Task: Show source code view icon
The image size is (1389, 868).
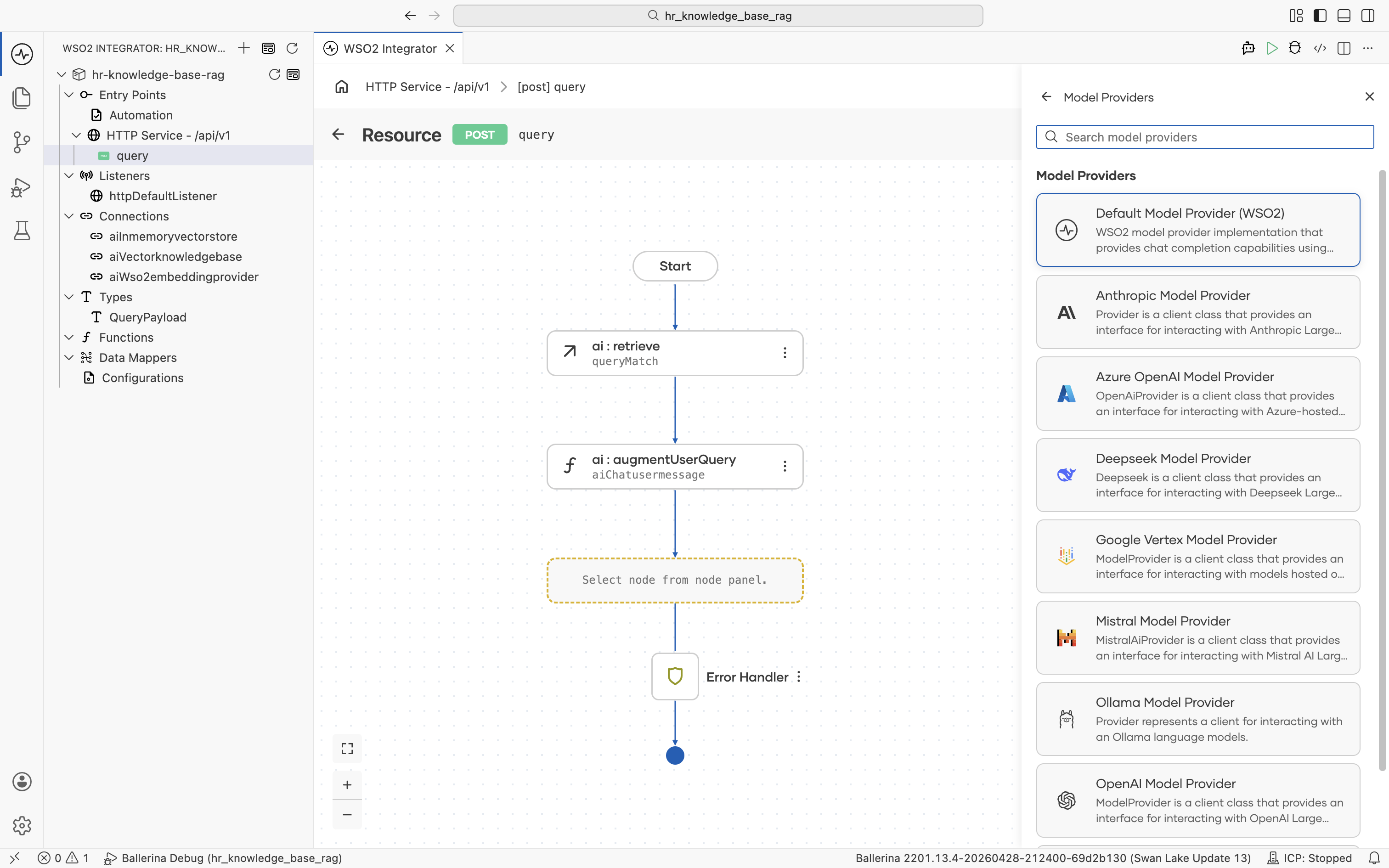Action: pyautogui.click(x=1320, y=48)
